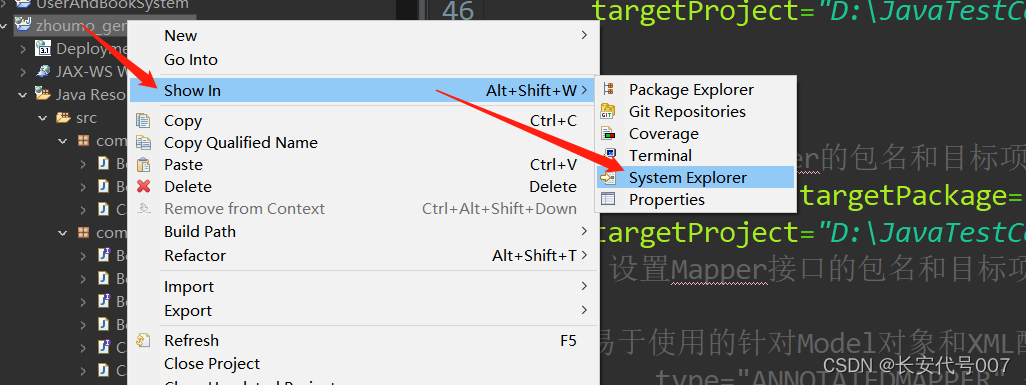
Task: Click the Terminal icon in submenu
Action: tap(610, 155)
